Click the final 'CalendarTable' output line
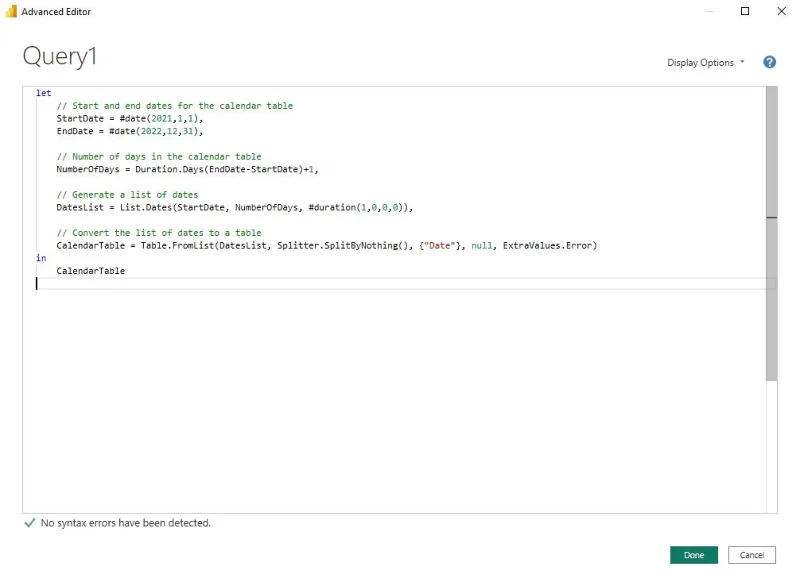The width and height of the screenshot is (800, 586). click(90, 271)
